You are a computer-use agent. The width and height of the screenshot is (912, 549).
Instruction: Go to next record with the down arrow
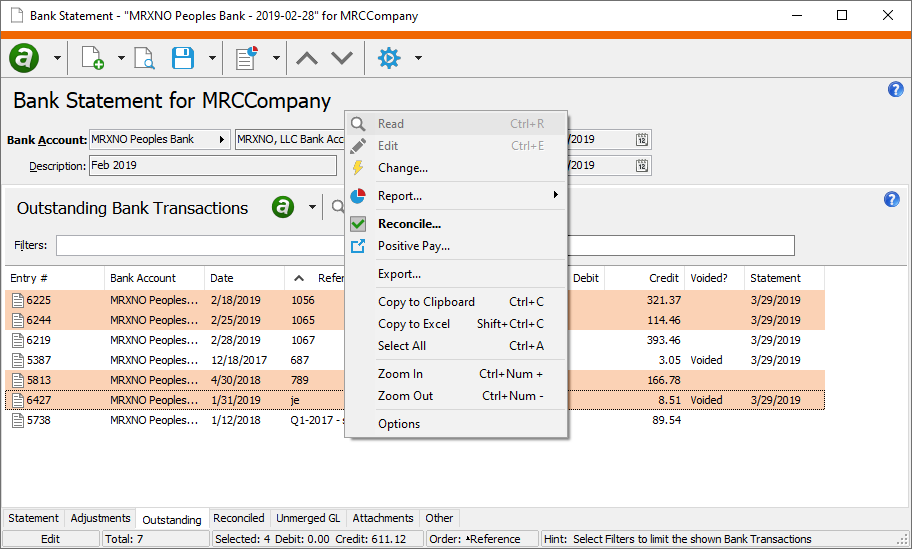(342, 58)
